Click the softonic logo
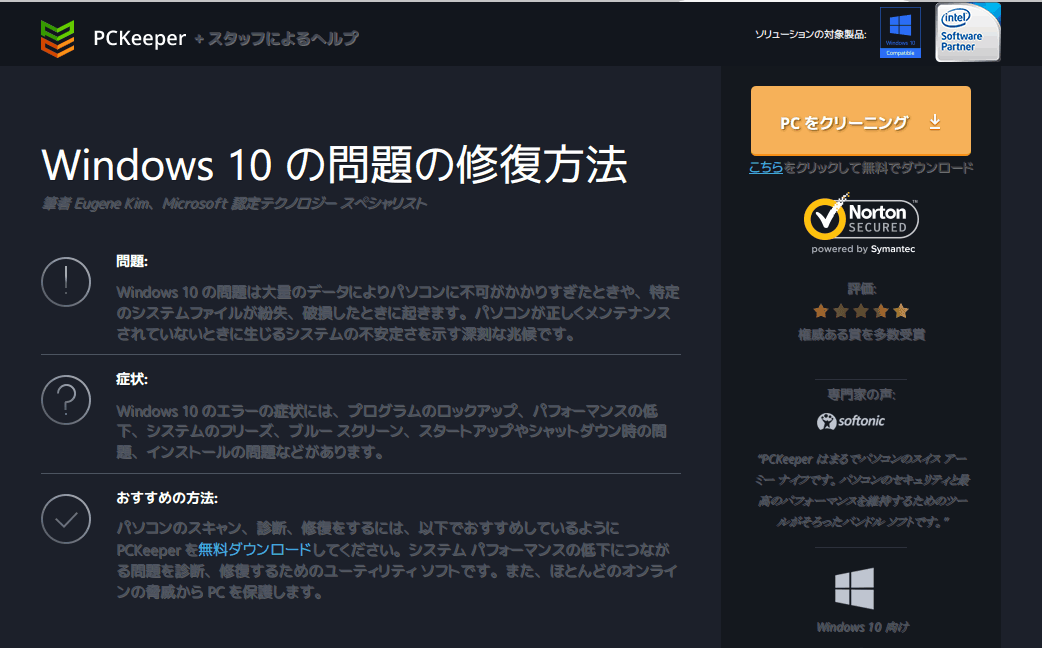 point(851,421)
